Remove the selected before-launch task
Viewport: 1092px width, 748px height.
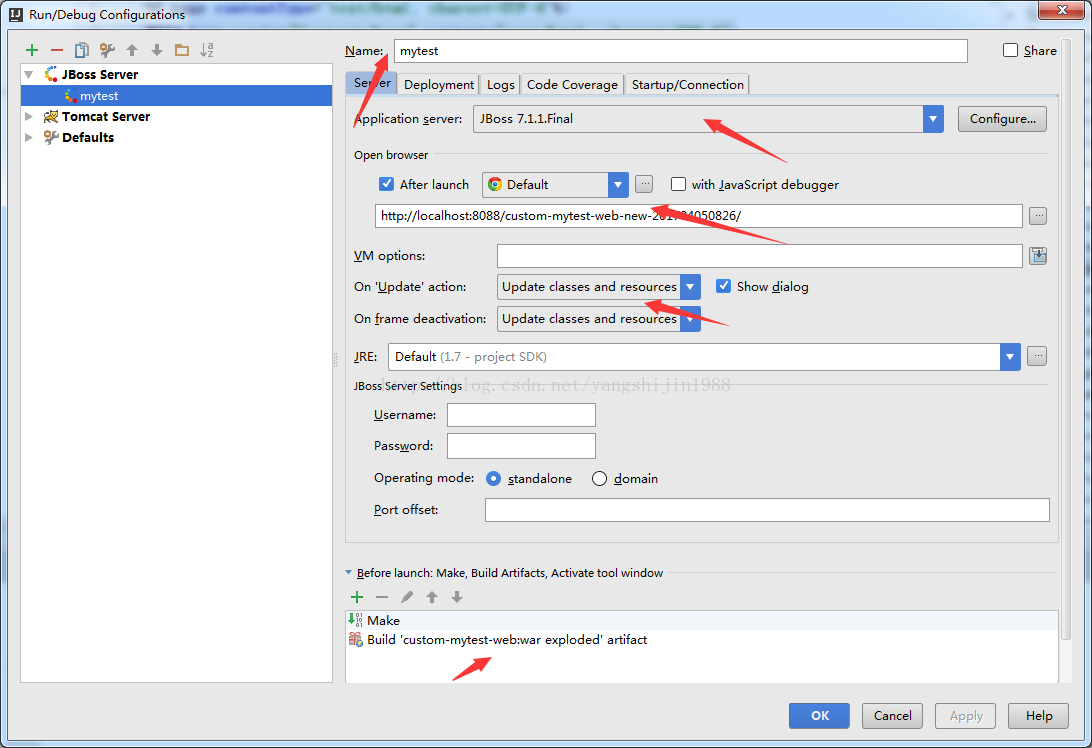tap(382, 597)
